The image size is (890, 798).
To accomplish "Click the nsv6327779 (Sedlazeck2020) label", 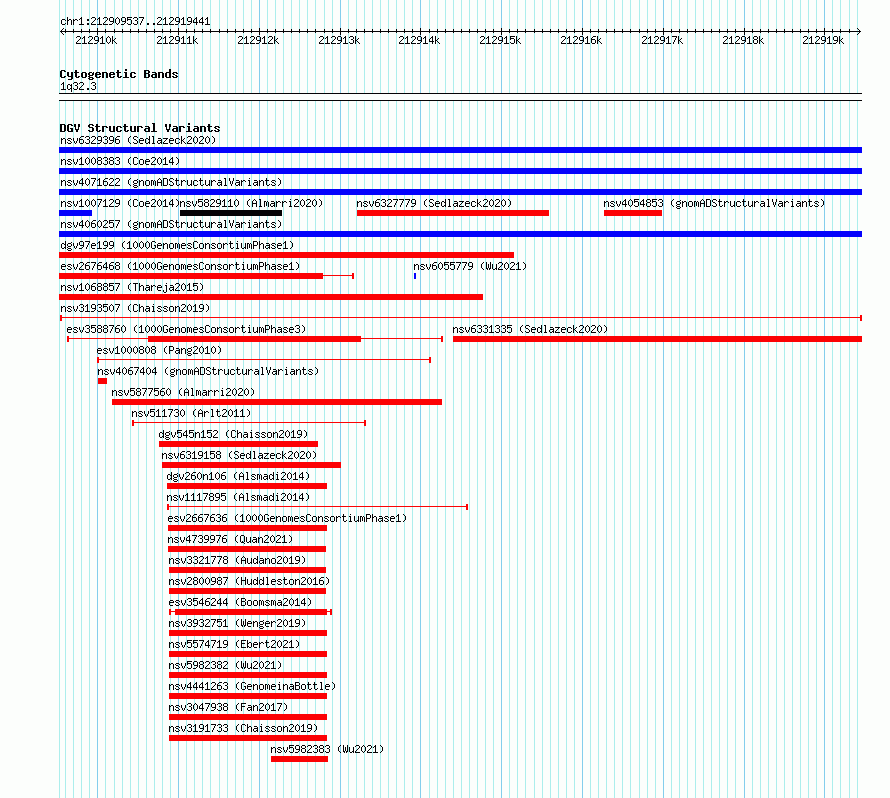I will [x=434, y=203].
